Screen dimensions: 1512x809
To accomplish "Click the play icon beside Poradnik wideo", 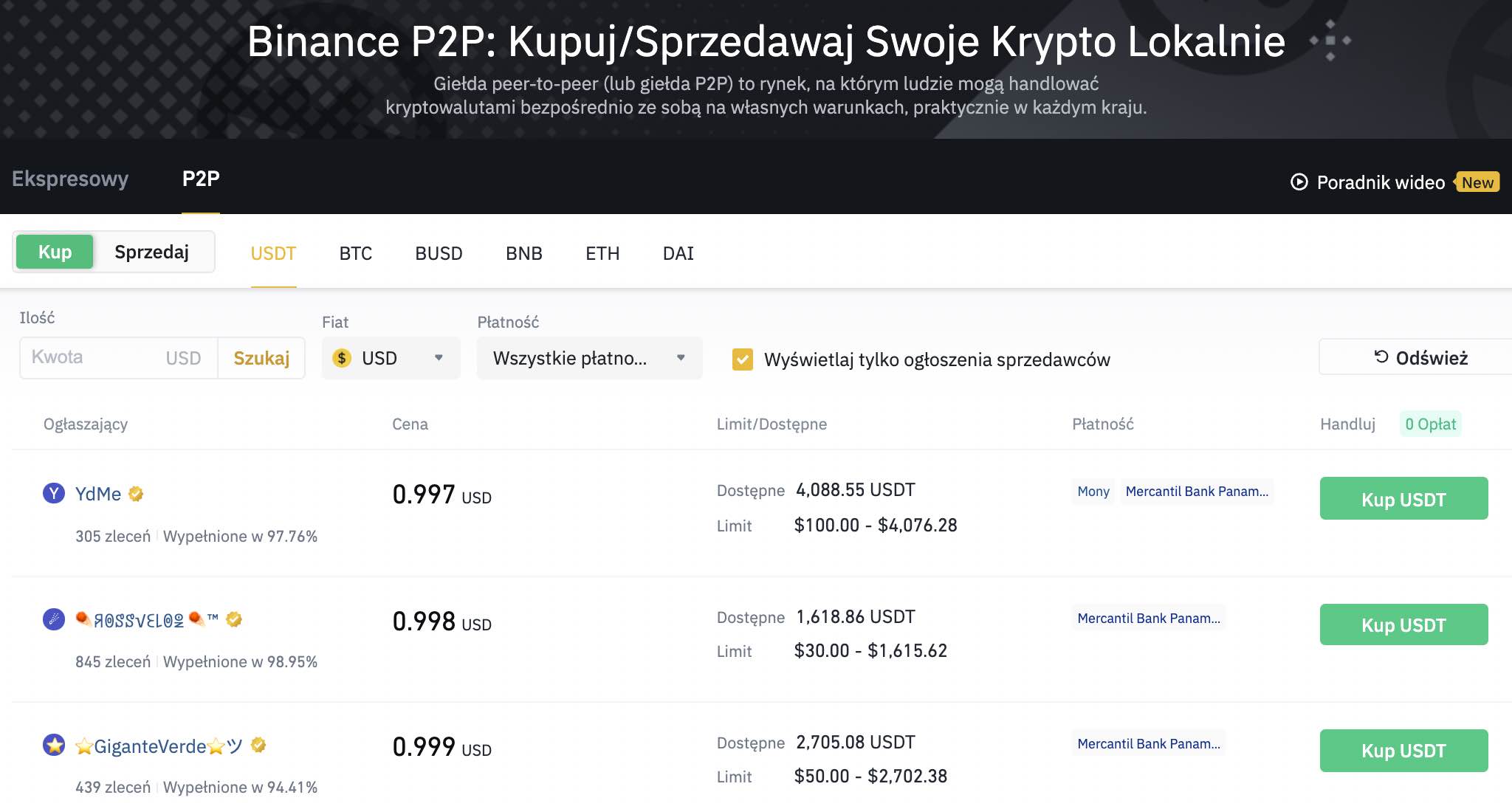I will (1299, 182).
